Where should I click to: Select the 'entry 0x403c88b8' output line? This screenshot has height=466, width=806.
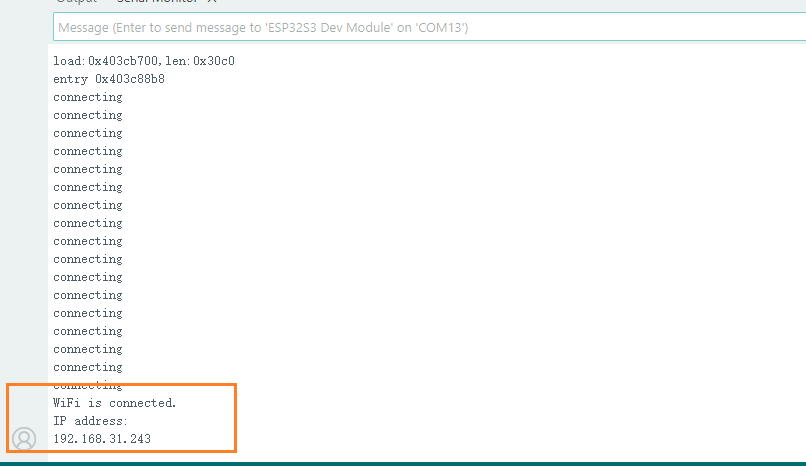click(109, 79)
